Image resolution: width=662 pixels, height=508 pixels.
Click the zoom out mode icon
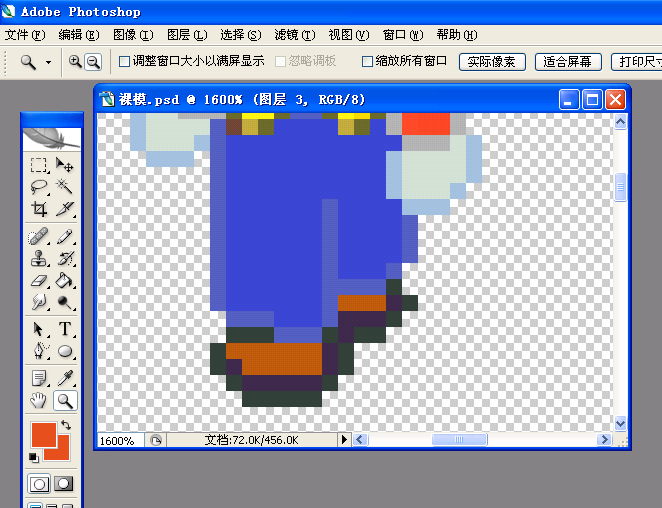(93, 62)
